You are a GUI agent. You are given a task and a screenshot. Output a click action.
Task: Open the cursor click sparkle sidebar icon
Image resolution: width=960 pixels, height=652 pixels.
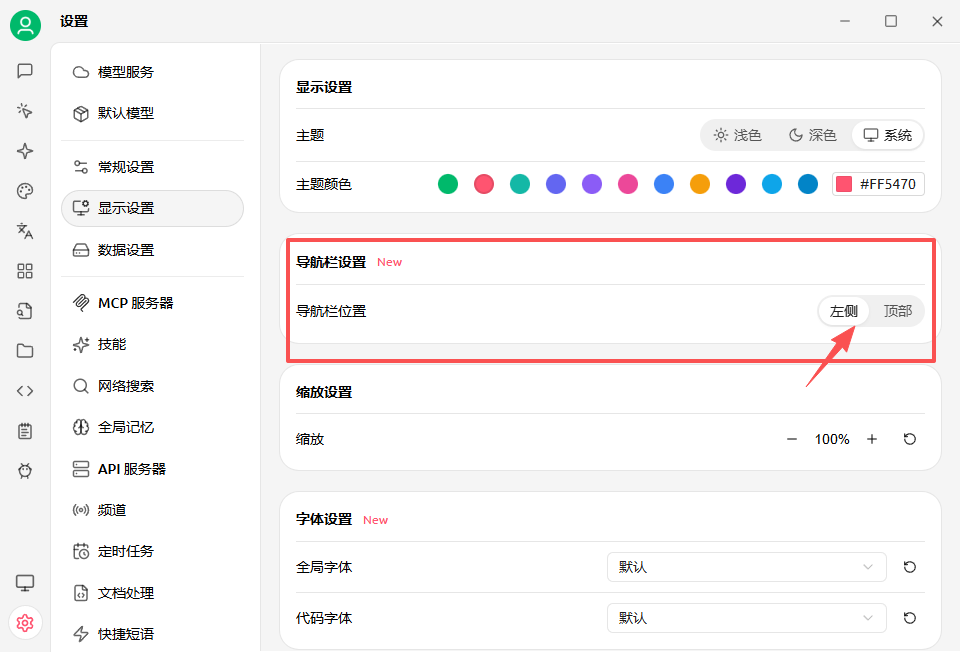25,111
